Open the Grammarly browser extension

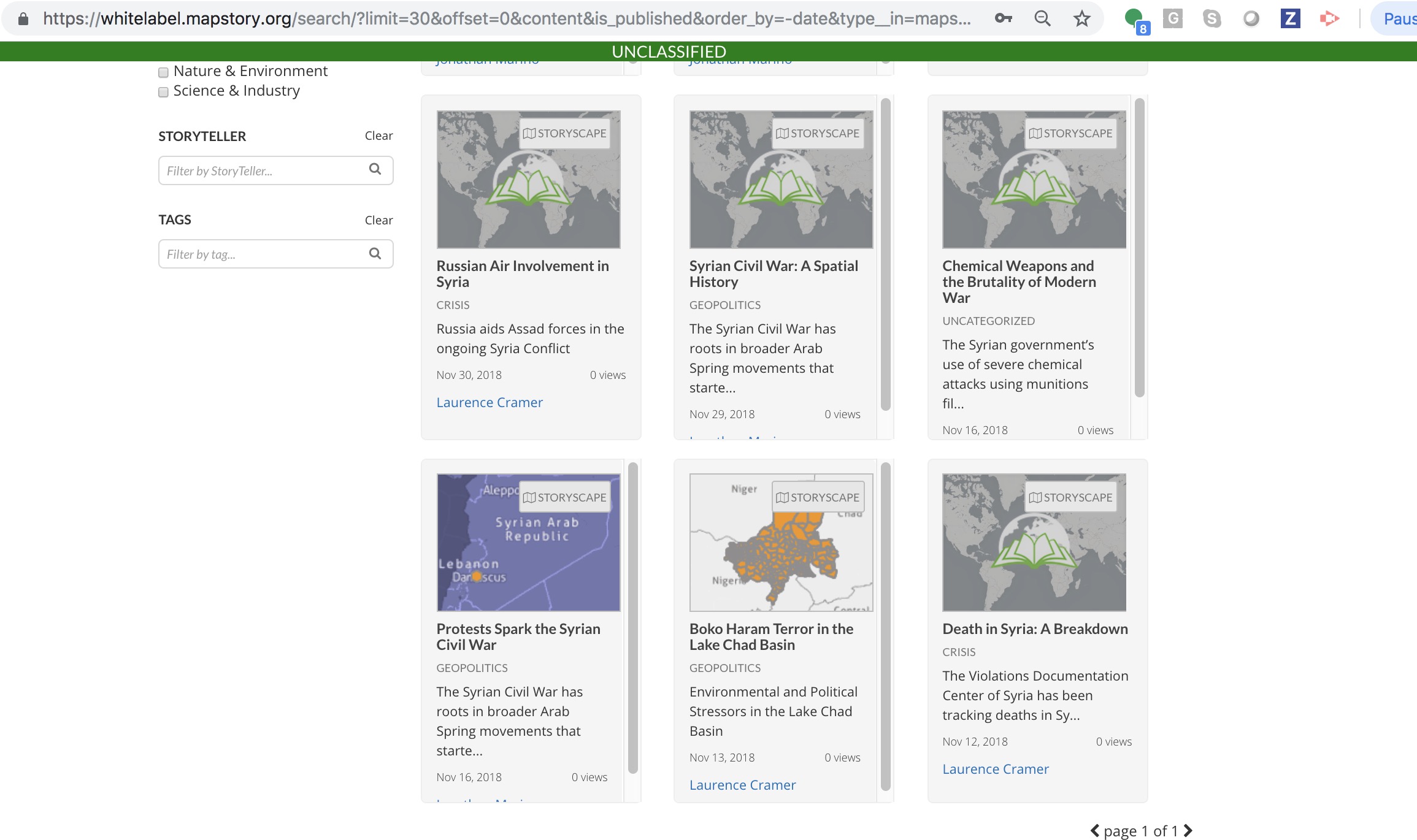[x=1173, y=18]
